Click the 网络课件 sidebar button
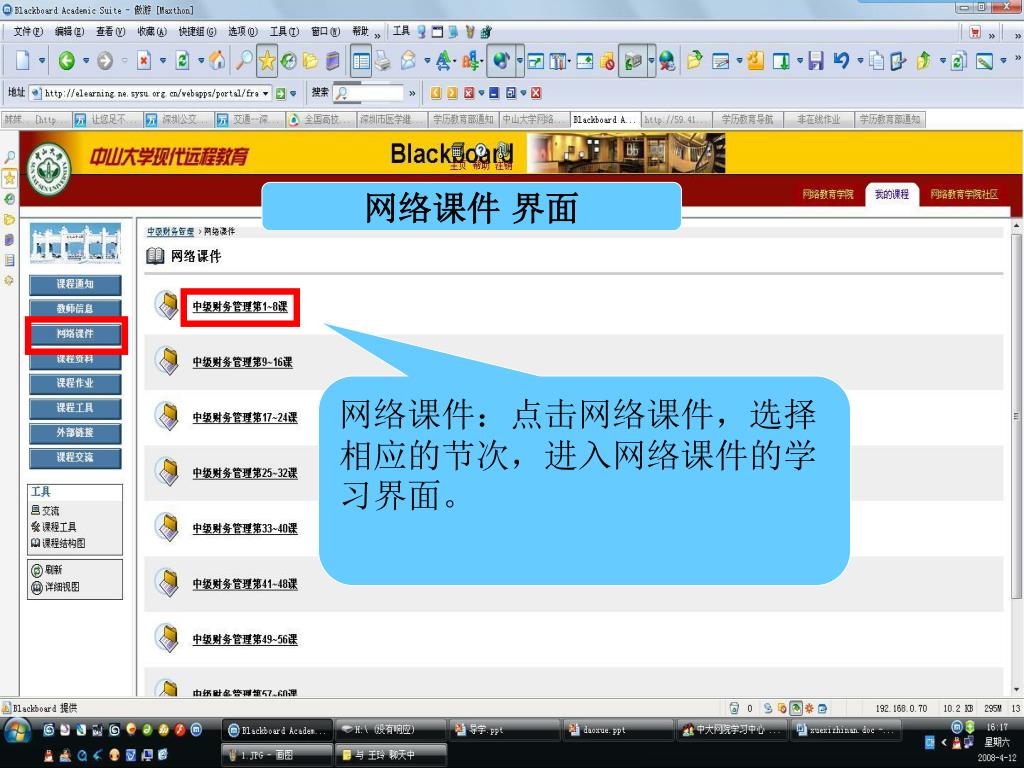Viewport: 1024px width, 768px height. tap(75, 333)
